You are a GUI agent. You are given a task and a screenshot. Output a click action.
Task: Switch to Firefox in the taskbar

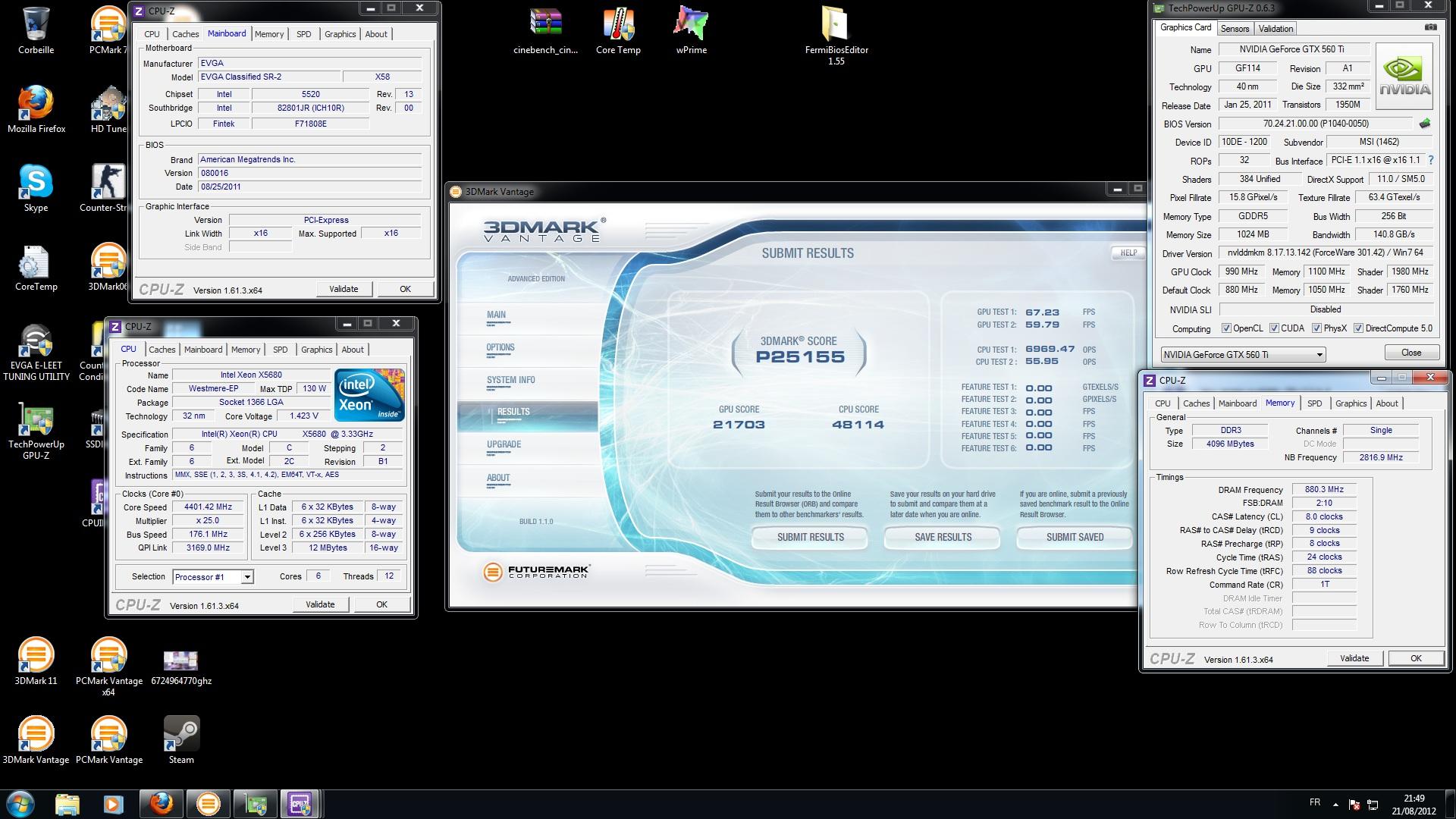161,804
